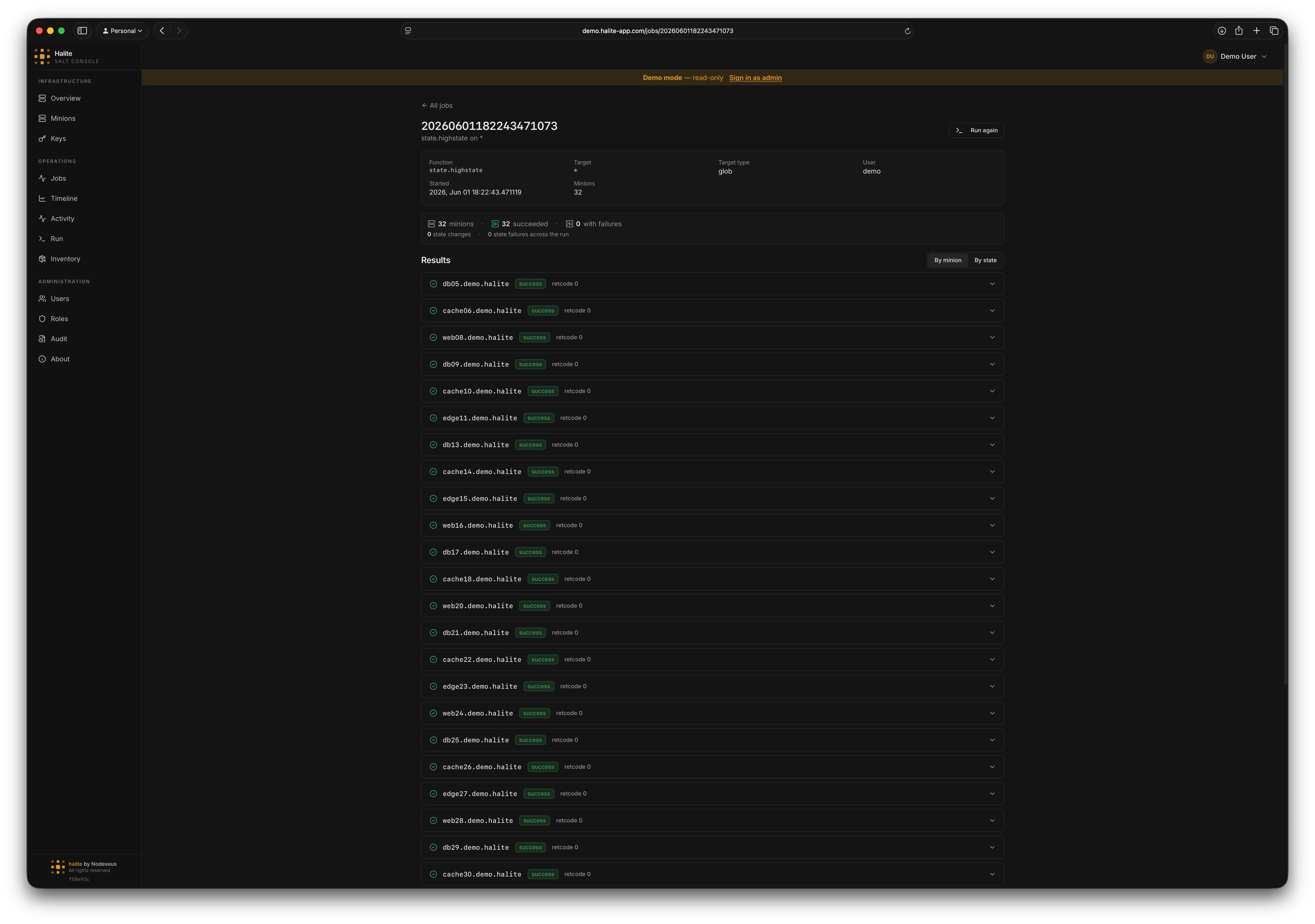Click the browser forward arrow

[x=179, y=31]
